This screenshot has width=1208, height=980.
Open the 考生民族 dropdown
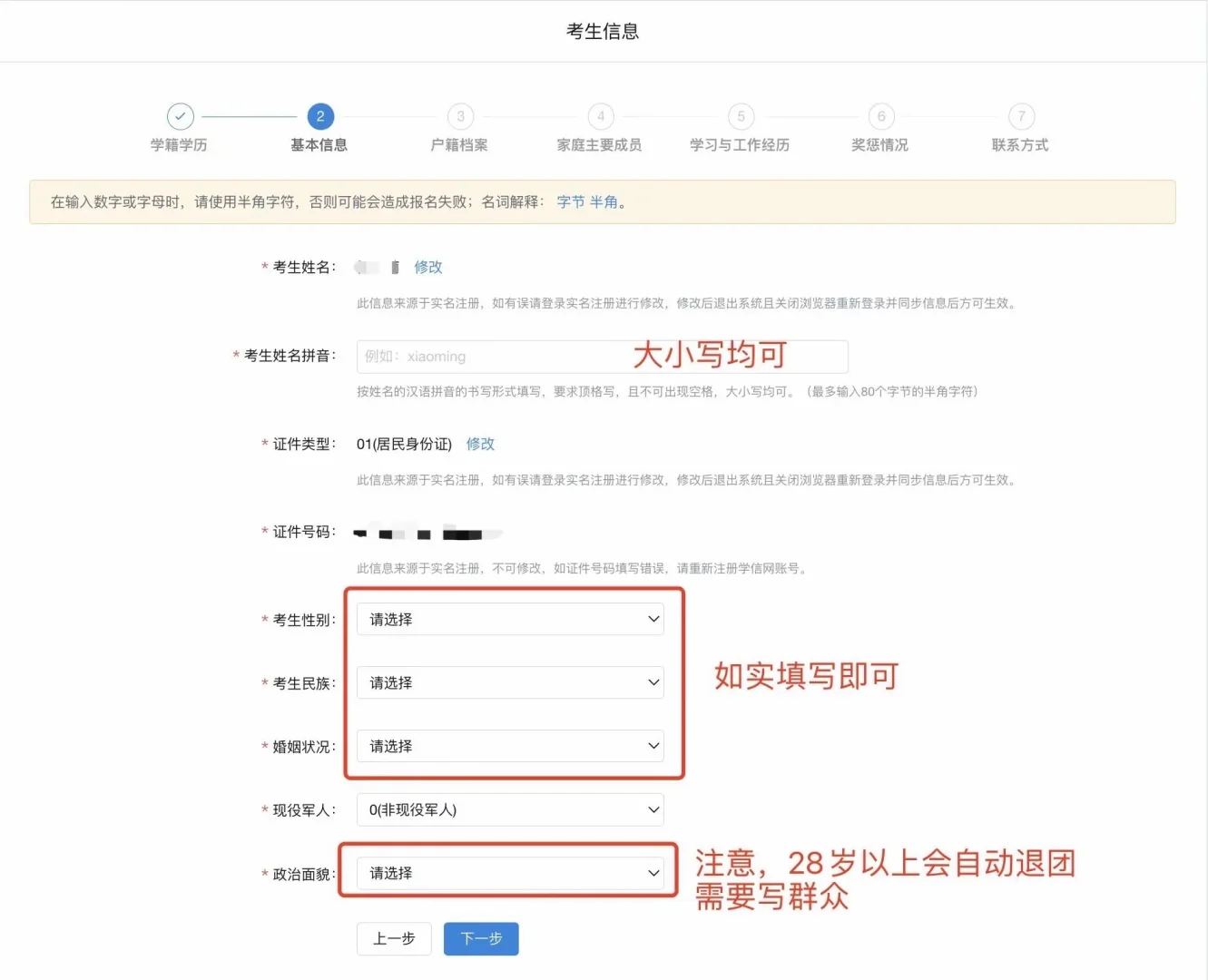510,682
